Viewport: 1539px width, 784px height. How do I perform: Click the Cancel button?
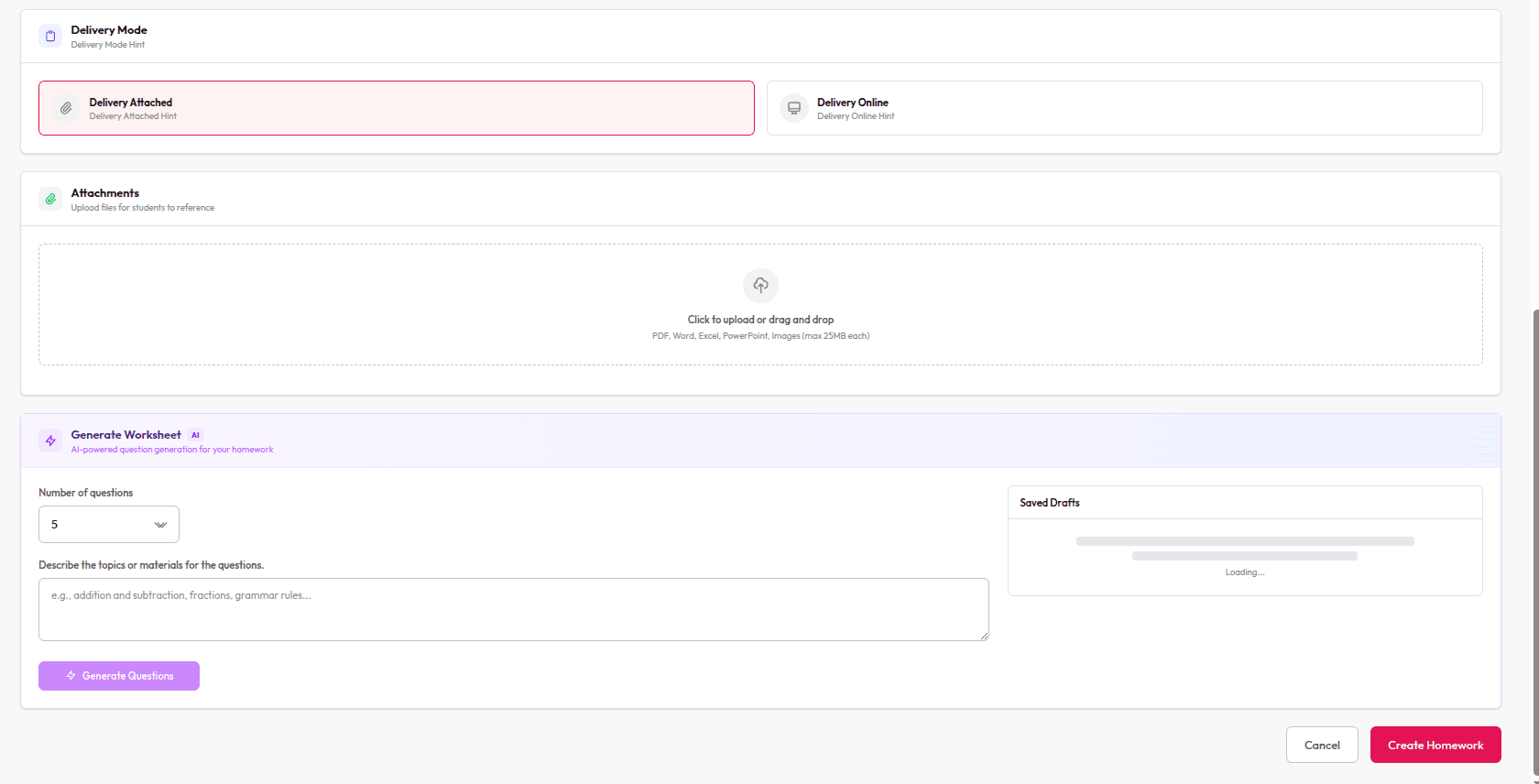click(1322, 745)
